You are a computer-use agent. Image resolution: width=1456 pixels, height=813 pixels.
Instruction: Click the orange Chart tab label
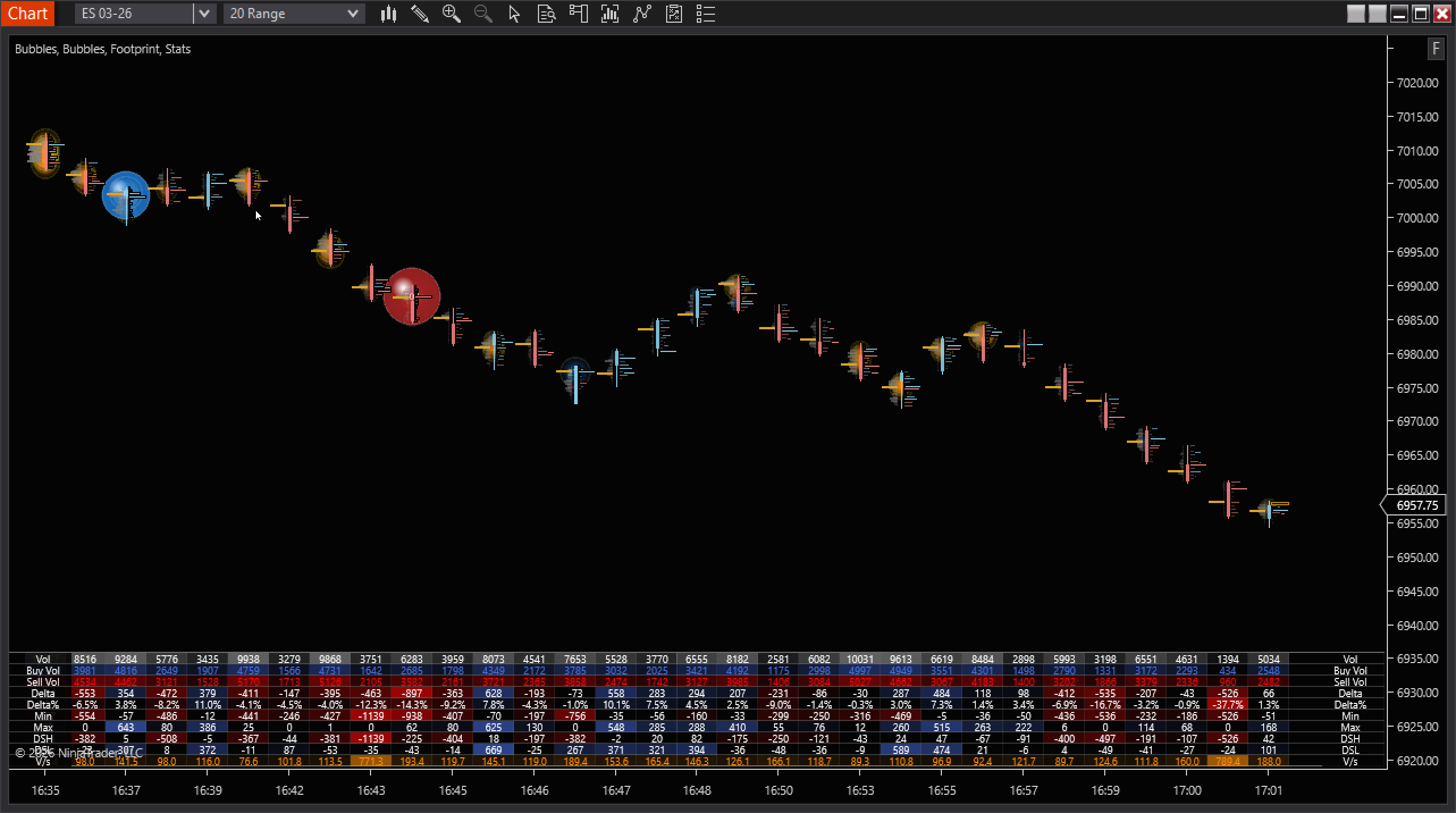pos(27,13)
